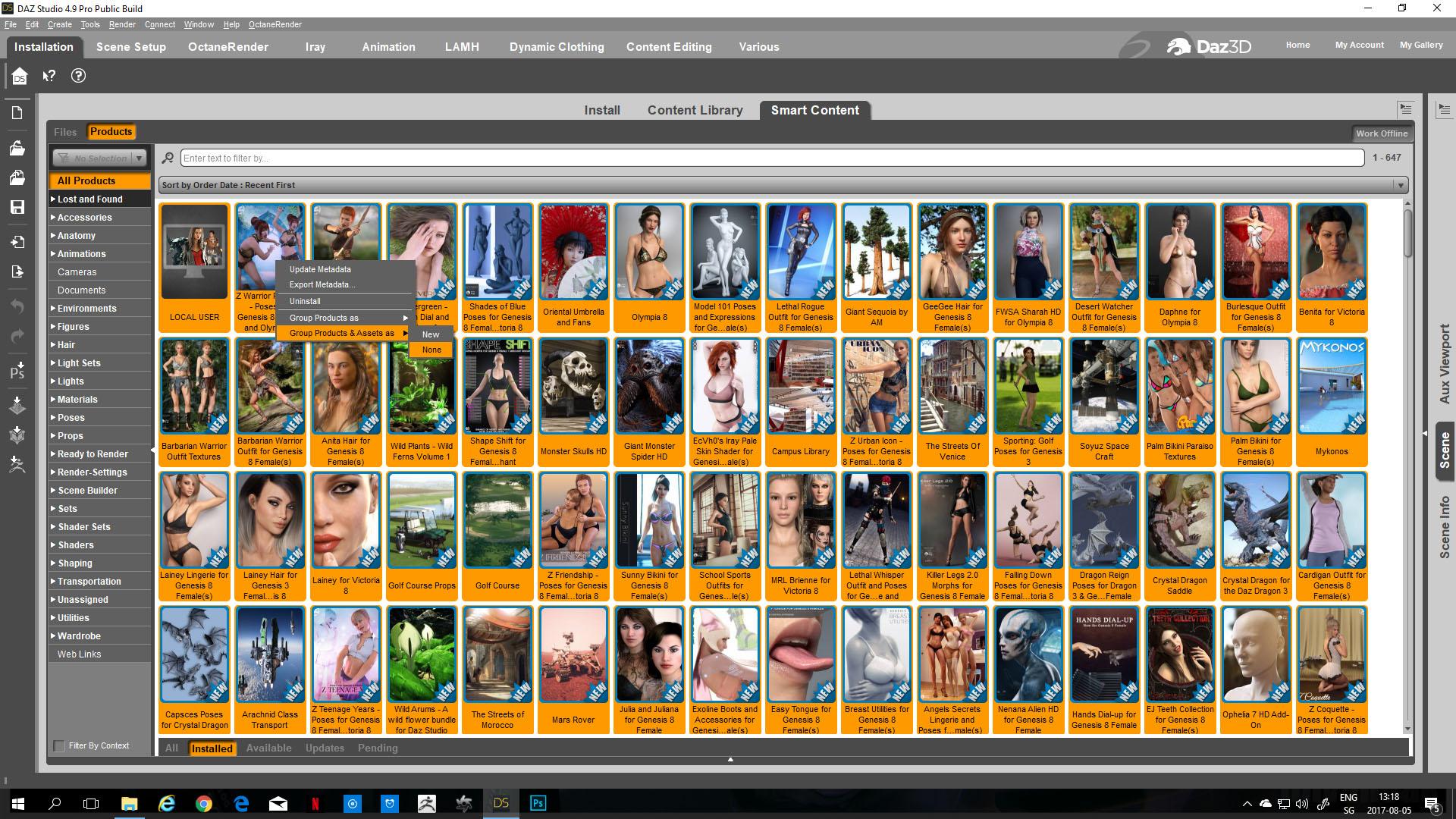Open the My Account link
This screenshot has height=819, width=1456.
[x=1359, y=45]
